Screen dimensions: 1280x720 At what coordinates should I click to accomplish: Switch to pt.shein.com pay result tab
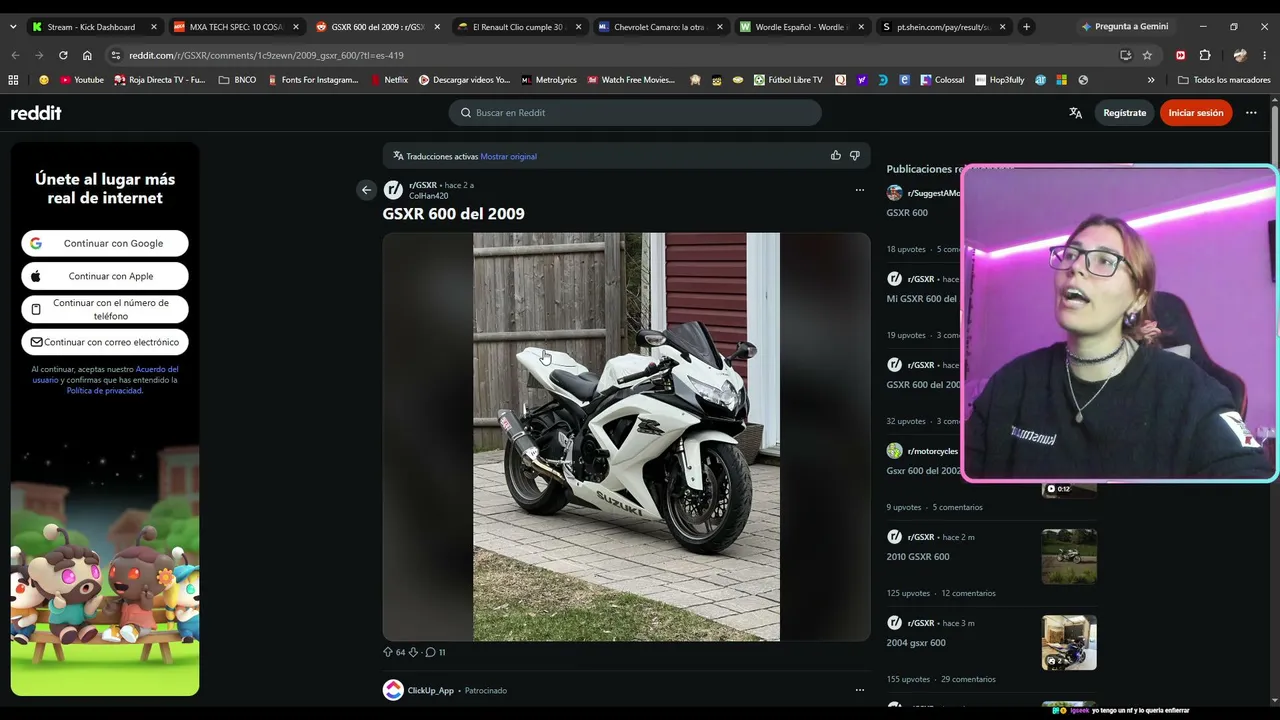click(943, 27)
